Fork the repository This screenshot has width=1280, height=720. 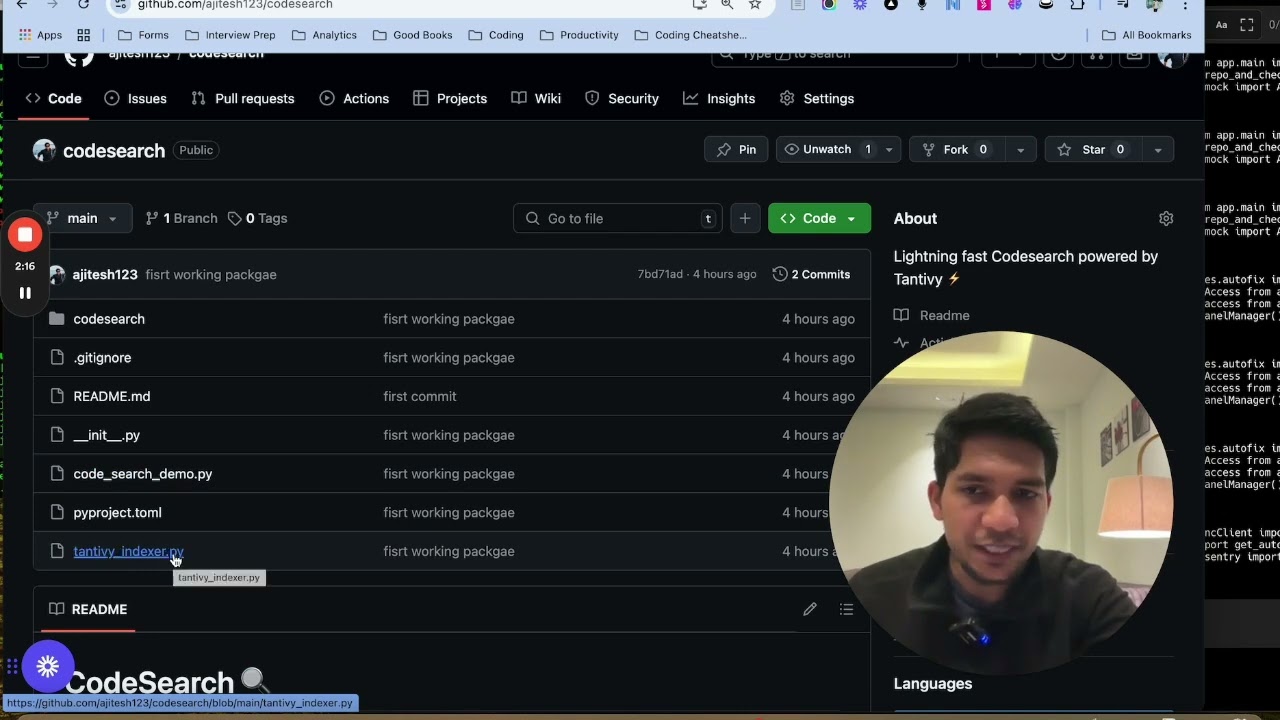(955, 149)
